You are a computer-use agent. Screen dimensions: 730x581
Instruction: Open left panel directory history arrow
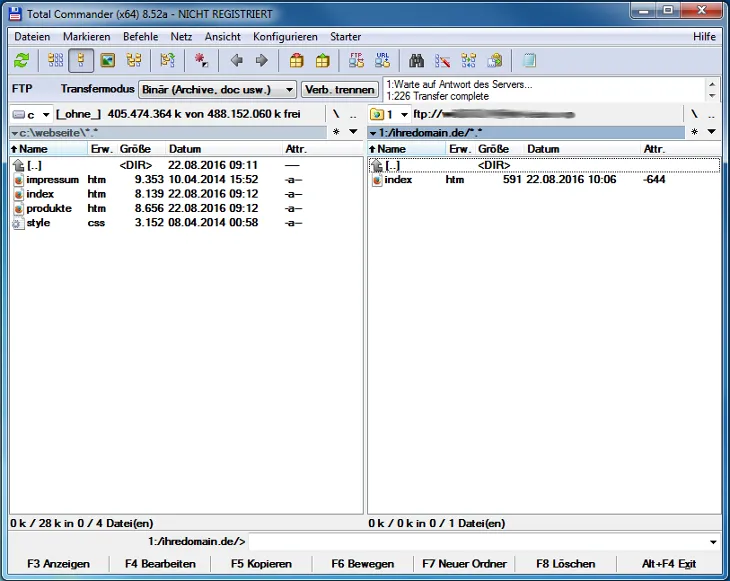(353, 132)
